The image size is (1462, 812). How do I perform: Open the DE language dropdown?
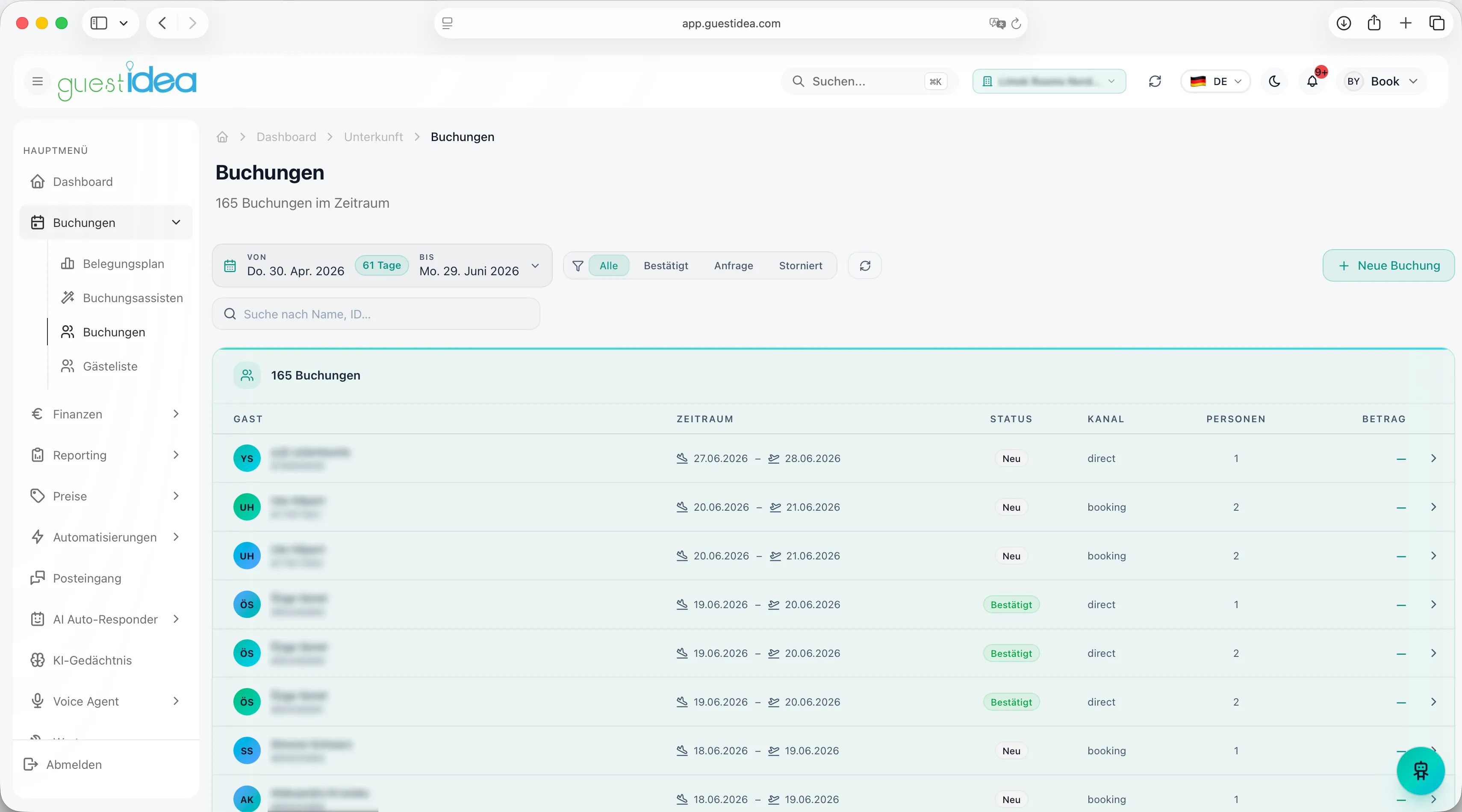[x=1215, y=81]
